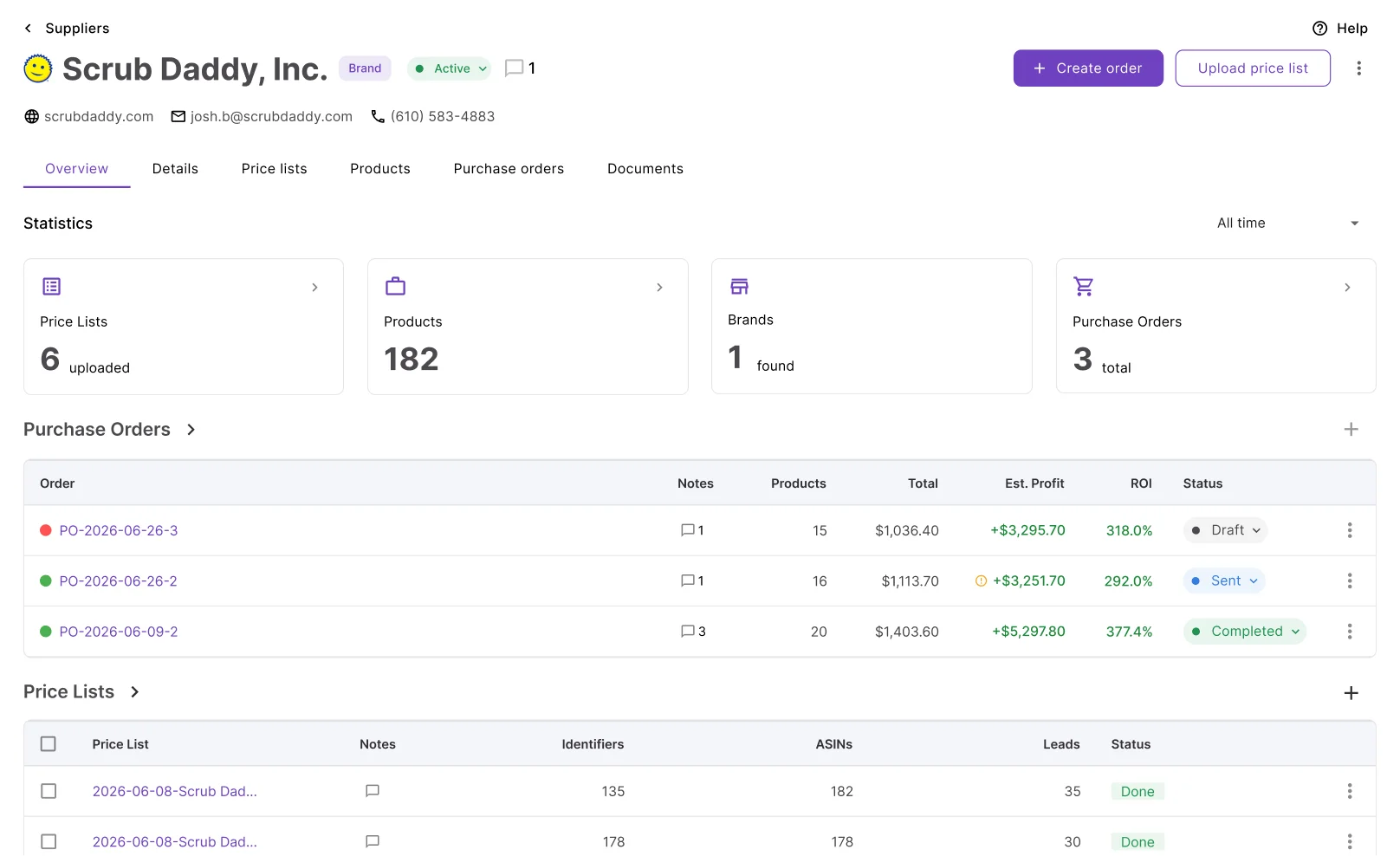Open notes for price list with 30 leads
The height and width of the screenshot is (856, 1400).
tap(373, 841)
